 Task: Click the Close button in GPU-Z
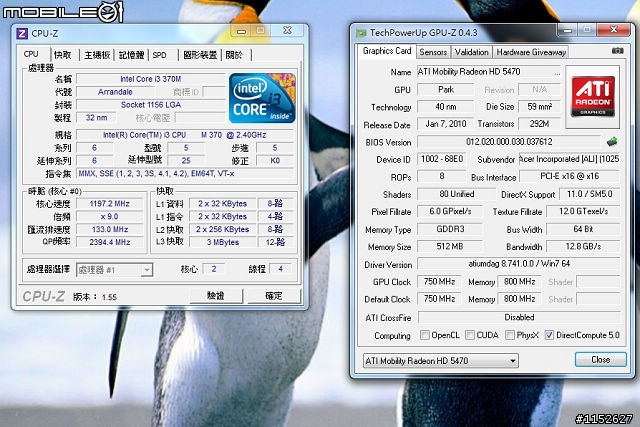600,360
